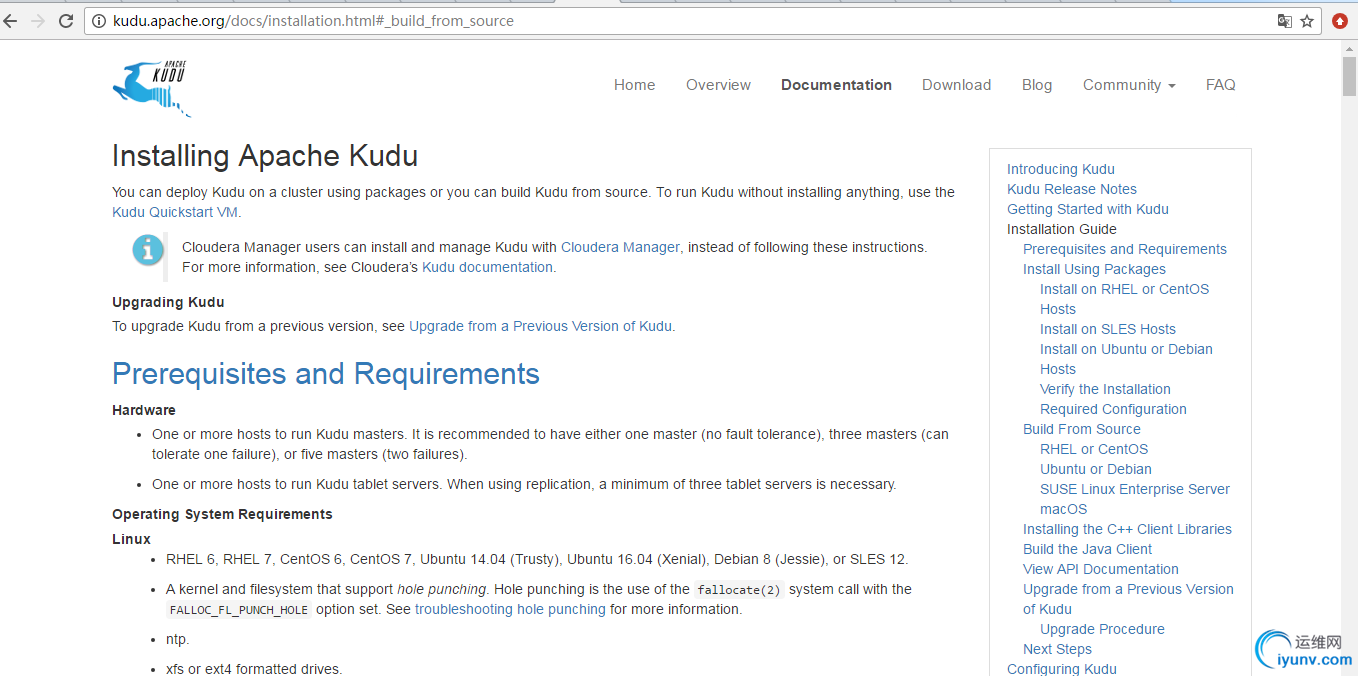Open the Overview nav item
The height and width of the screenshot is (676, 1358).
pyautogui.click(x=718, y=85)
